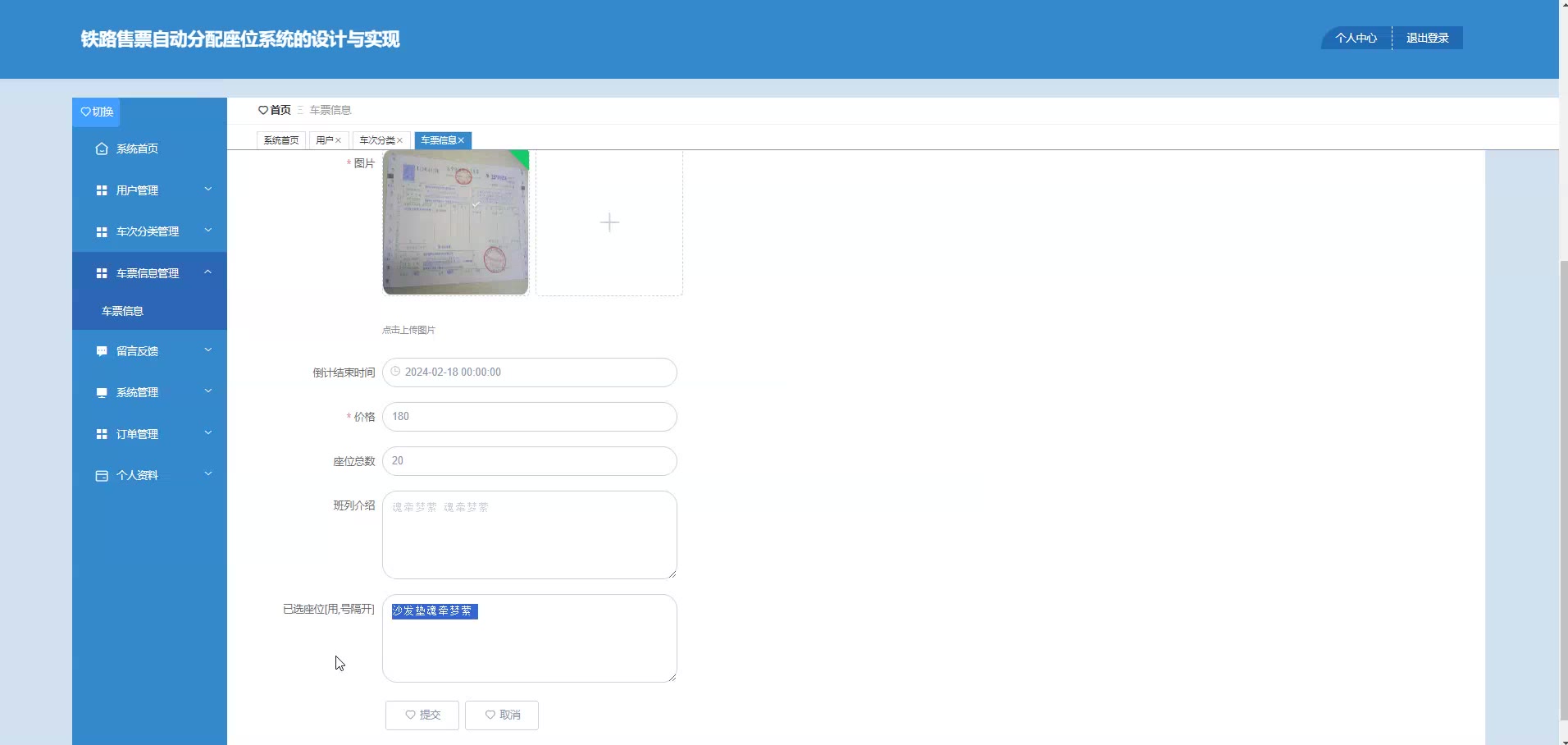Click the plus icon to upload image

pyautogui.click(x=609, y=222)
